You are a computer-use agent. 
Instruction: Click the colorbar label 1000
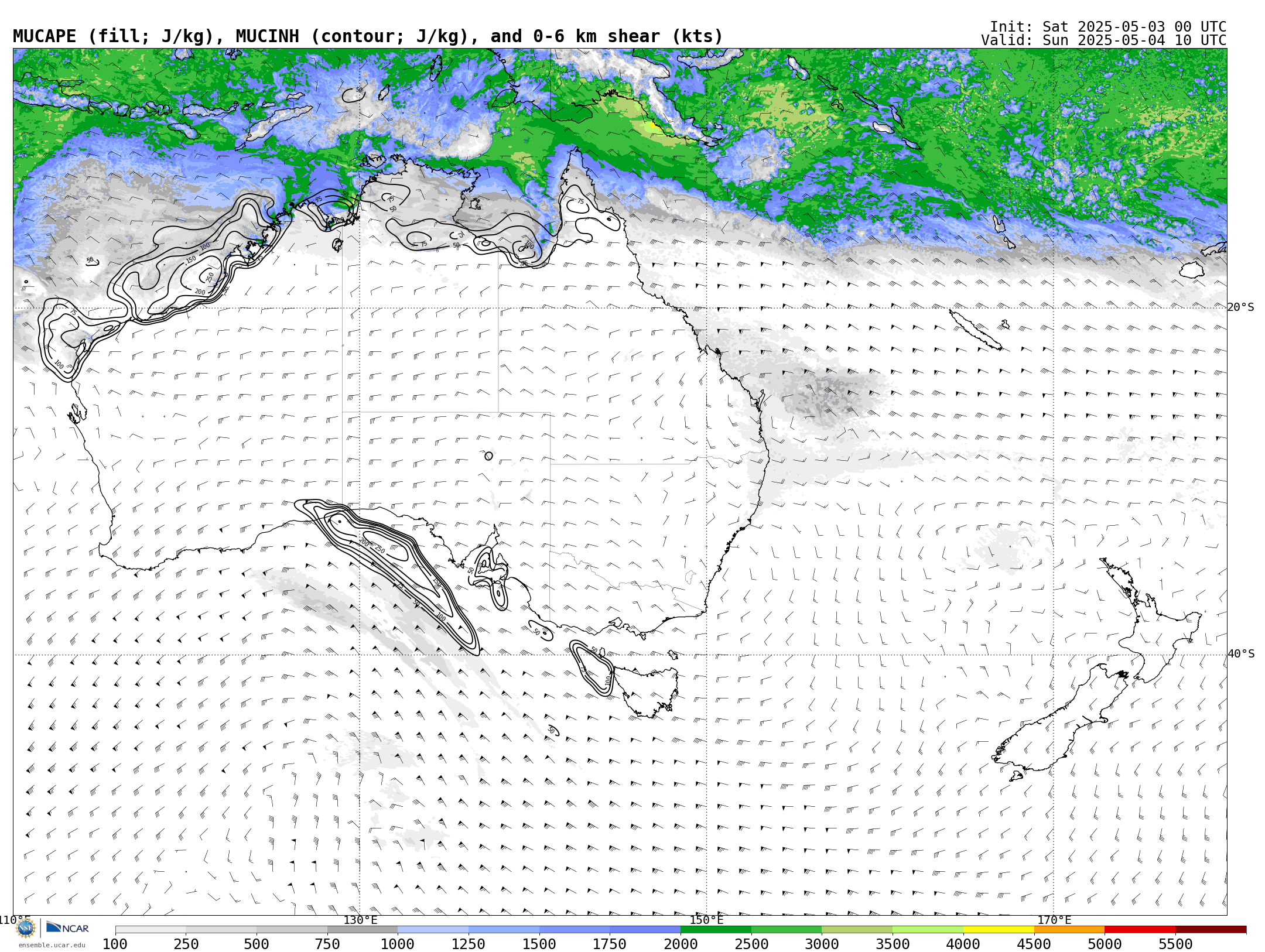[x=398, y=944]
